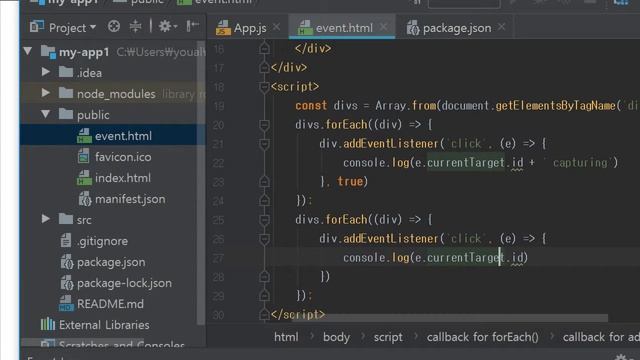Click the event.html file icon in tree
This screenshot has width=640, height=360.
(84, 136)
